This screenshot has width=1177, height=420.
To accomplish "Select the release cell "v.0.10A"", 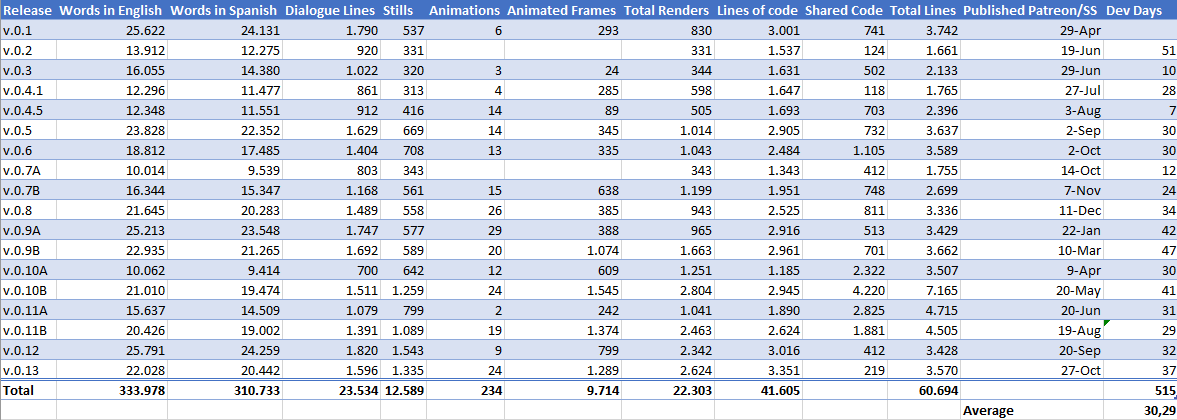I will [x=28, y=270].
